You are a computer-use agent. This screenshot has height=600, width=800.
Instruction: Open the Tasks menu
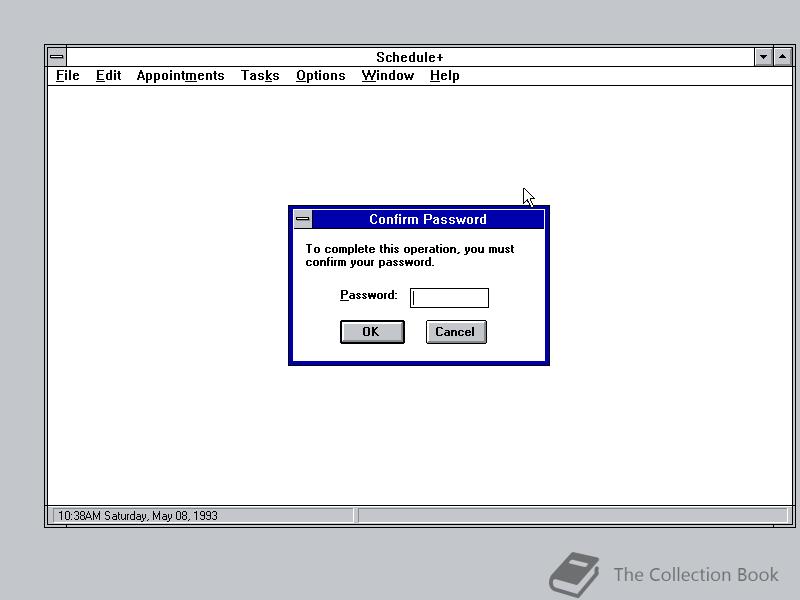pyautogui.click(x=260, y=76)
